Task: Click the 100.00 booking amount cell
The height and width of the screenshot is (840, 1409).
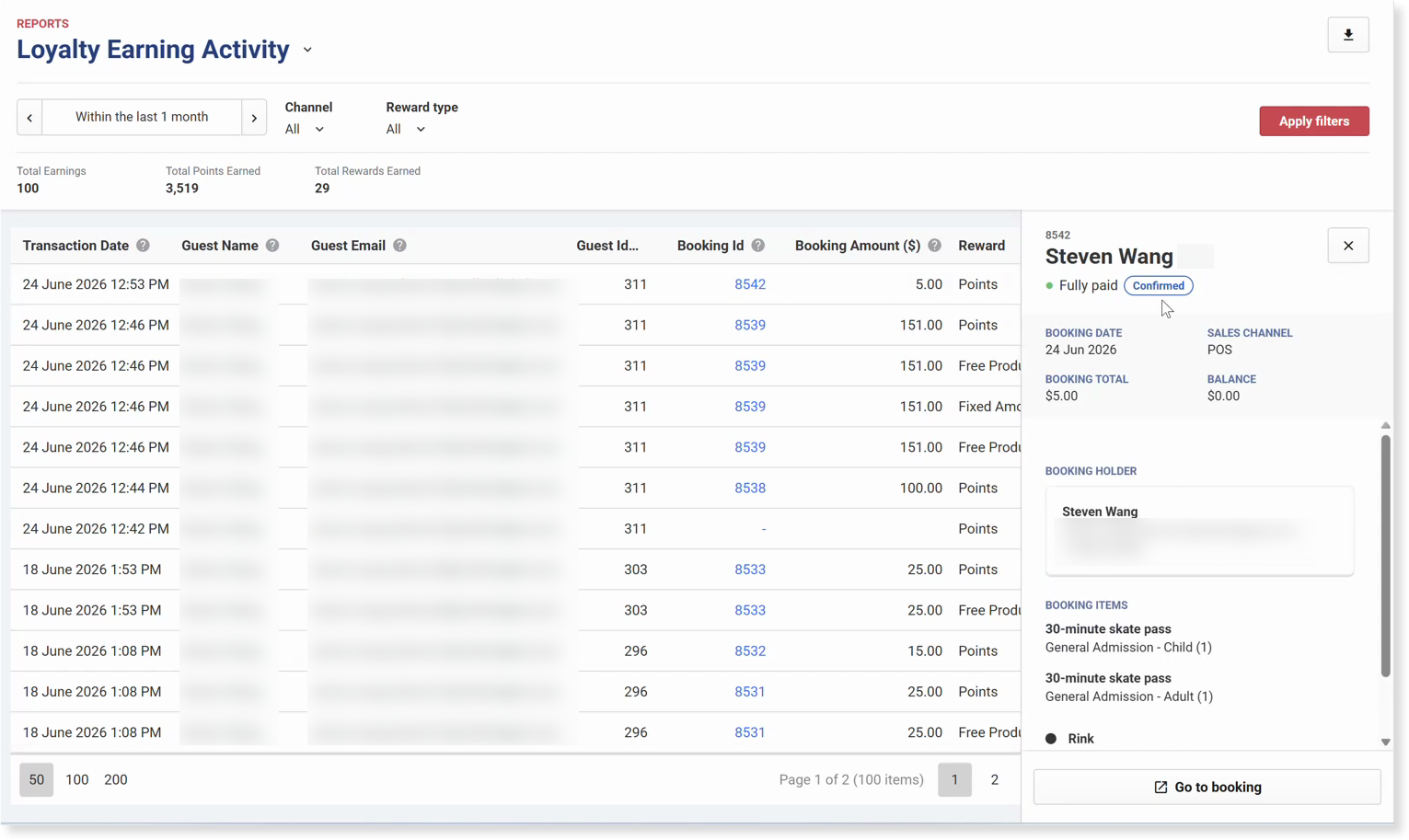Action: coord(920,488)
